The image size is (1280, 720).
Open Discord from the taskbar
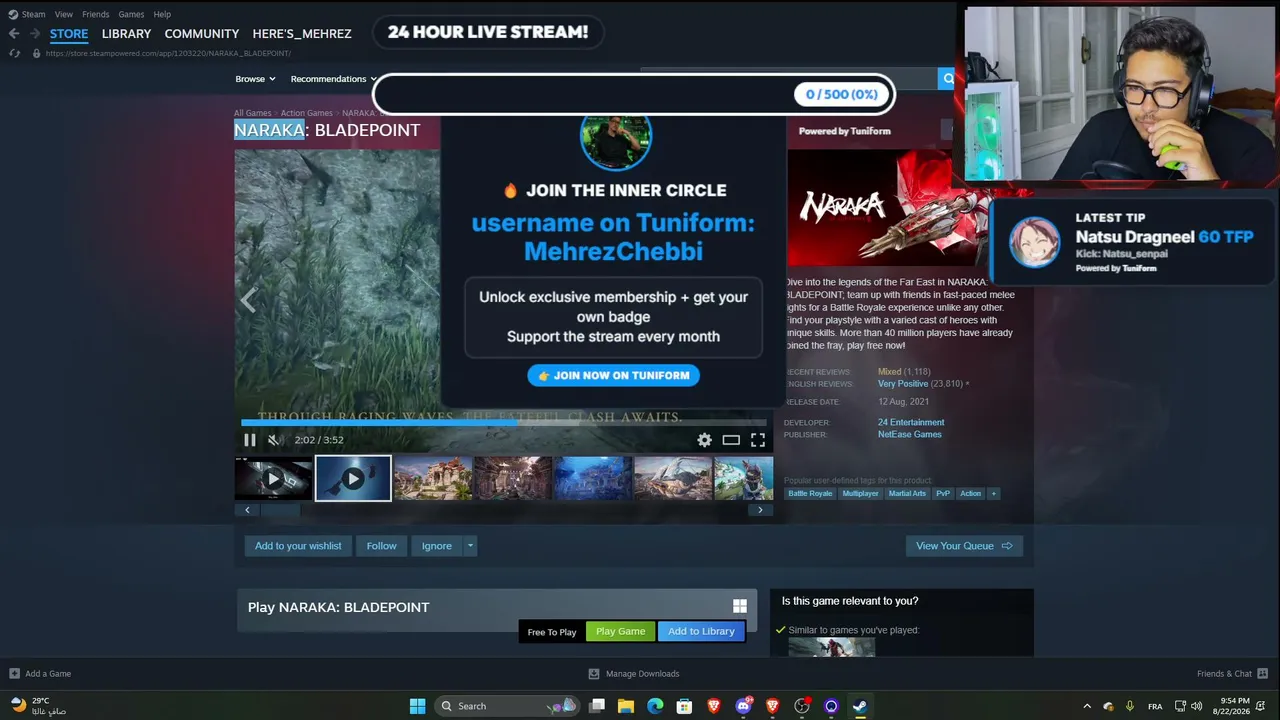tap(743, 706)
